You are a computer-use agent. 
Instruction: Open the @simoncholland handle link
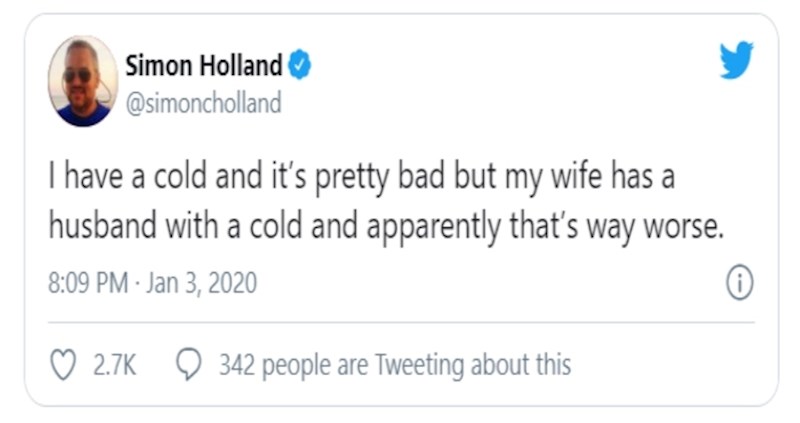[x=203, y=103]
